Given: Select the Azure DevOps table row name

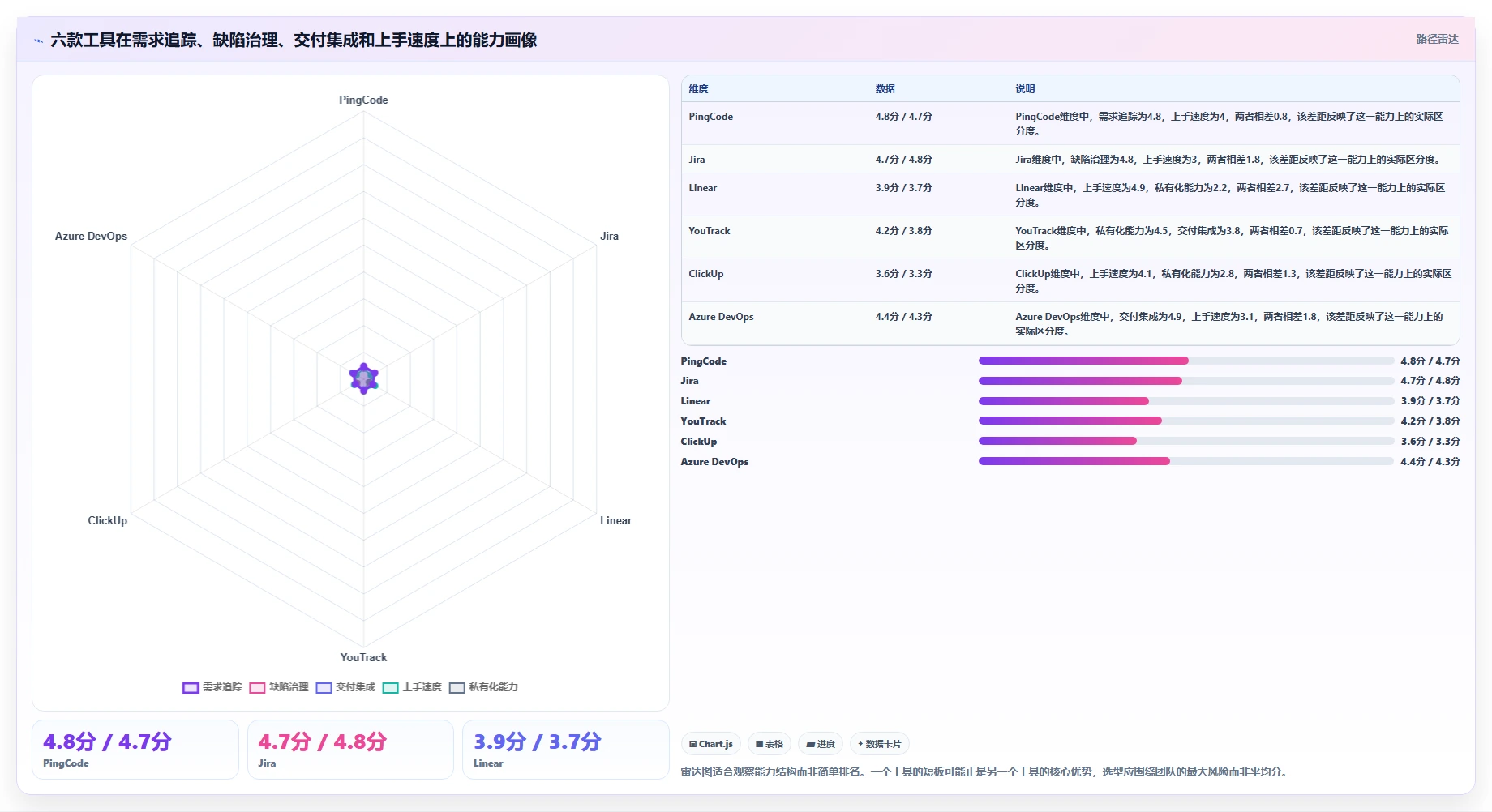Looking at the screenshot, I should click(x=721, y=317).
